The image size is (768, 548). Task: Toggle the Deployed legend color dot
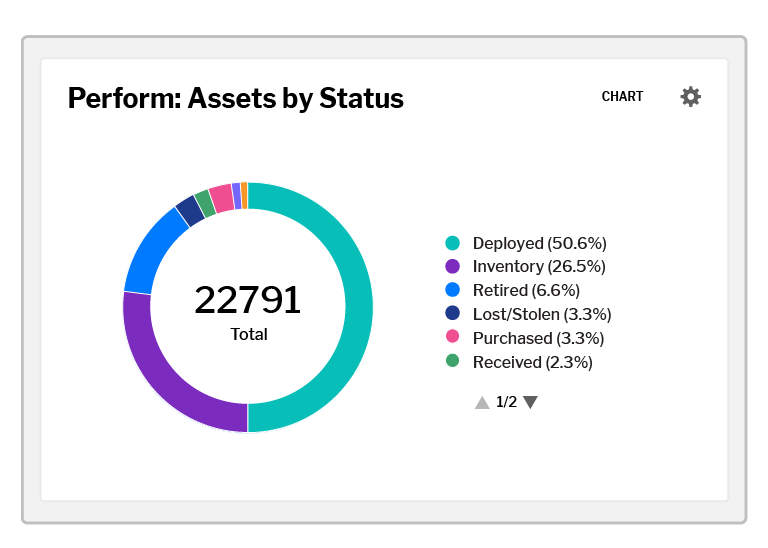[x=453, y=243]
